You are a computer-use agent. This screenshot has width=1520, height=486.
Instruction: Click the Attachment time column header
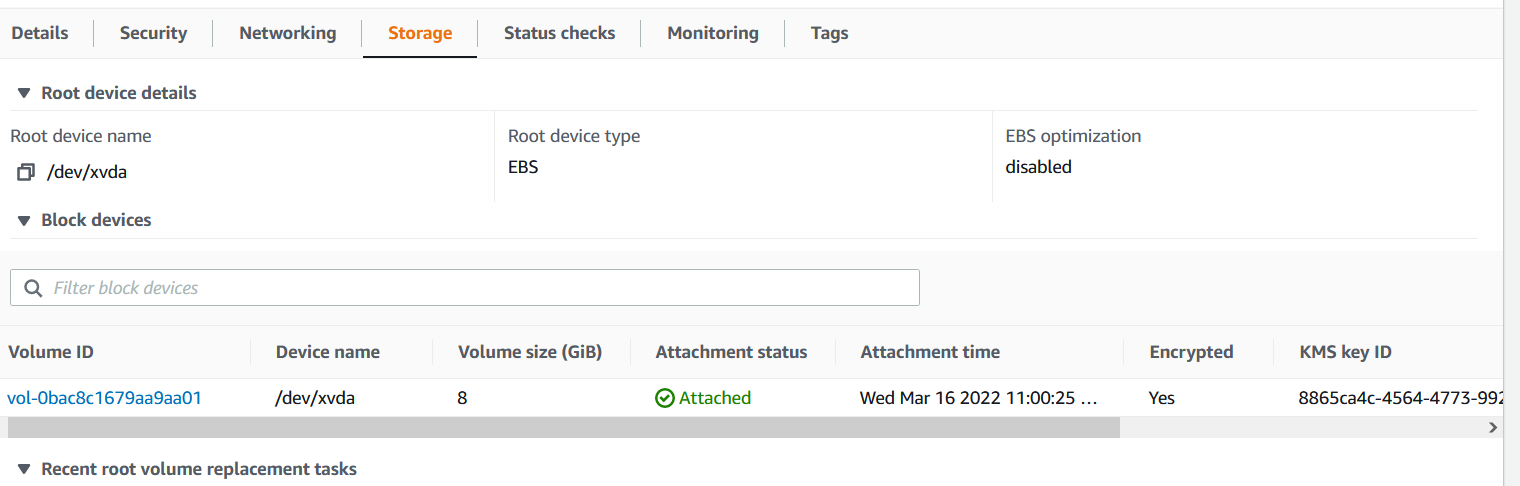point(930,352)
